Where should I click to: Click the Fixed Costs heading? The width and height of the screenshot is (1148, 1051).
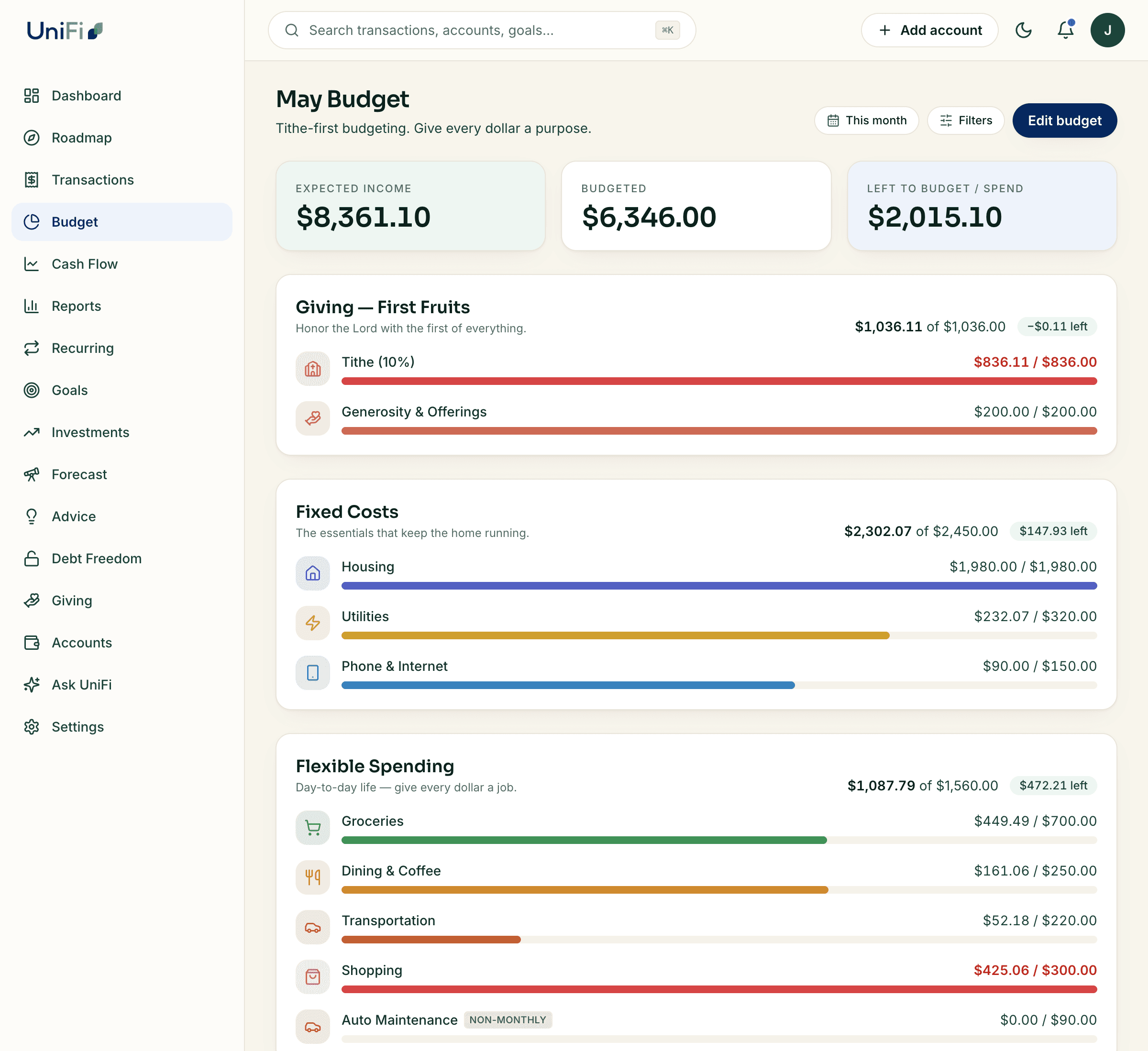347,512
